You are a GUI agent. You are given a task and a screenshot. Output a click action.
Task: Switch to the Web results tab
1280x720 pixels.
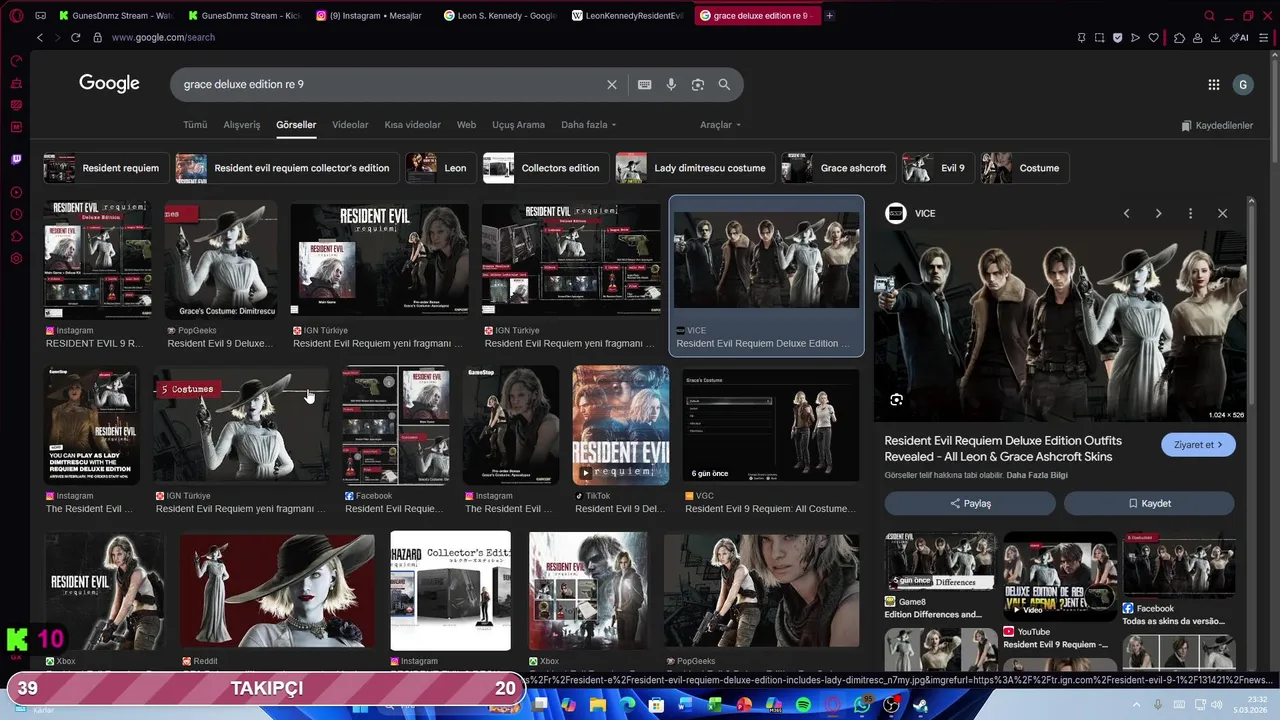466,125
